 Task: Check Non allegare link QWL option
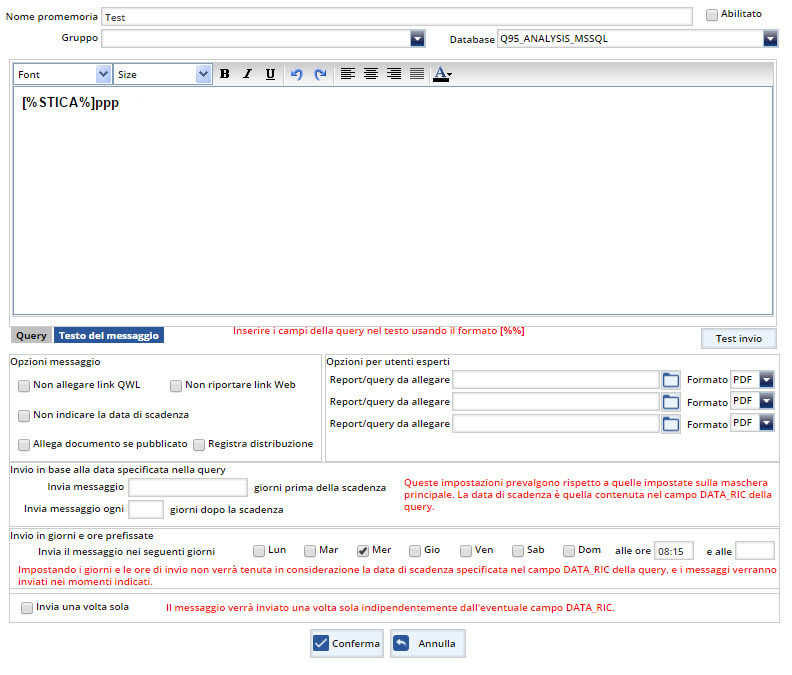click(x=24, y=386)
